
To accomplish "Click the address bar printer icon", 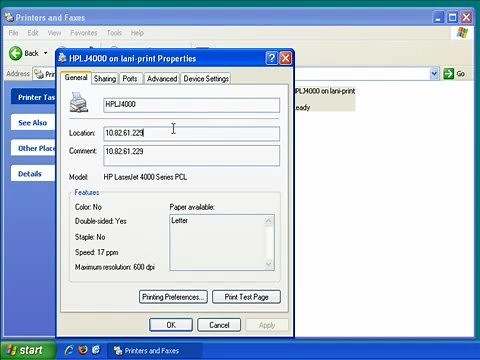I will [x=39, y=74].
